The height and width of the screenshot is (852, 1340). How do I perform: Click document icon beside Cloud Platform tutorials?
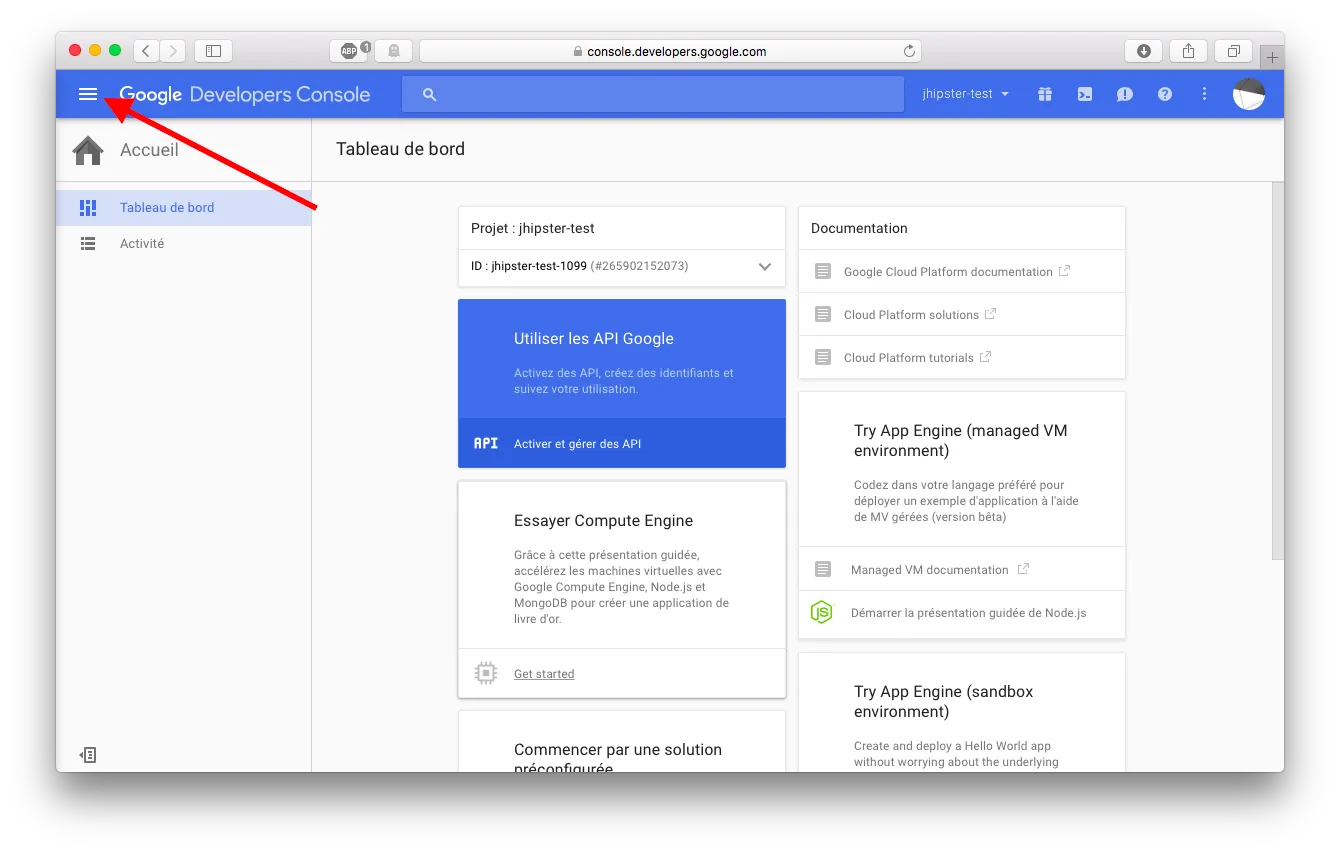pos(823,358)
